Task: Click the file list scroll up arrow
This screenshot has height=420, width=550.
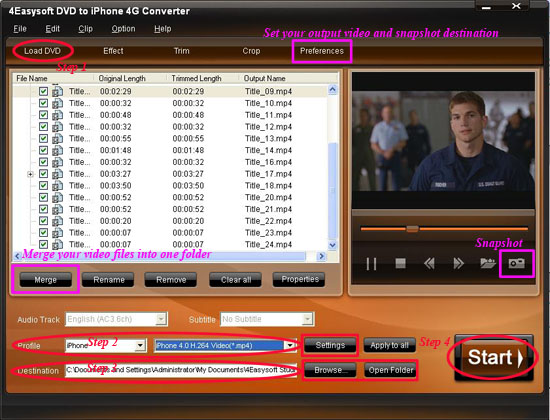Action: coord(333,89)
